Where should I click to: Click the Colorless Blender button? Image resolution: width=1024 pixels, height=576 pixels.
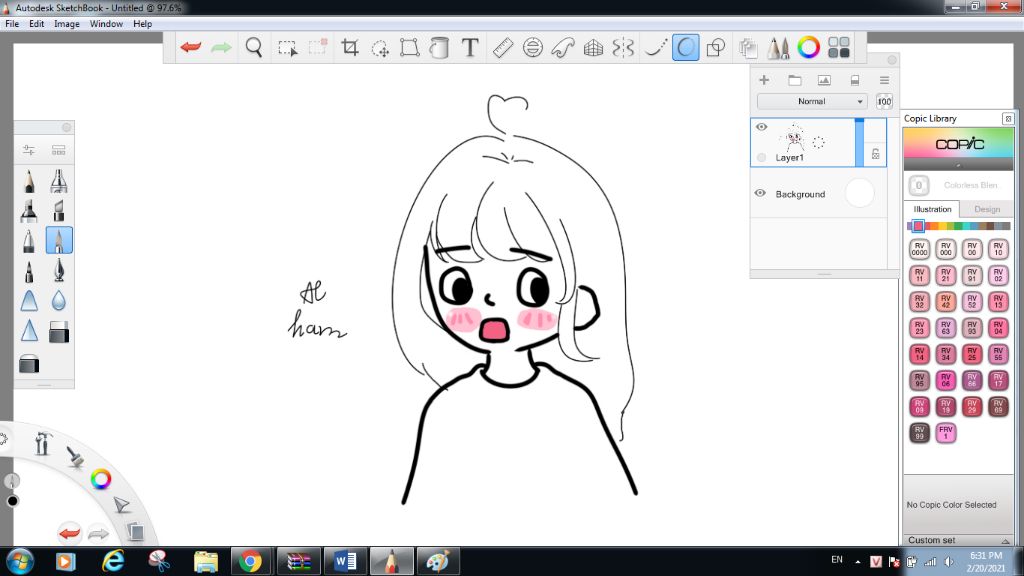click(x=919, y=185)
